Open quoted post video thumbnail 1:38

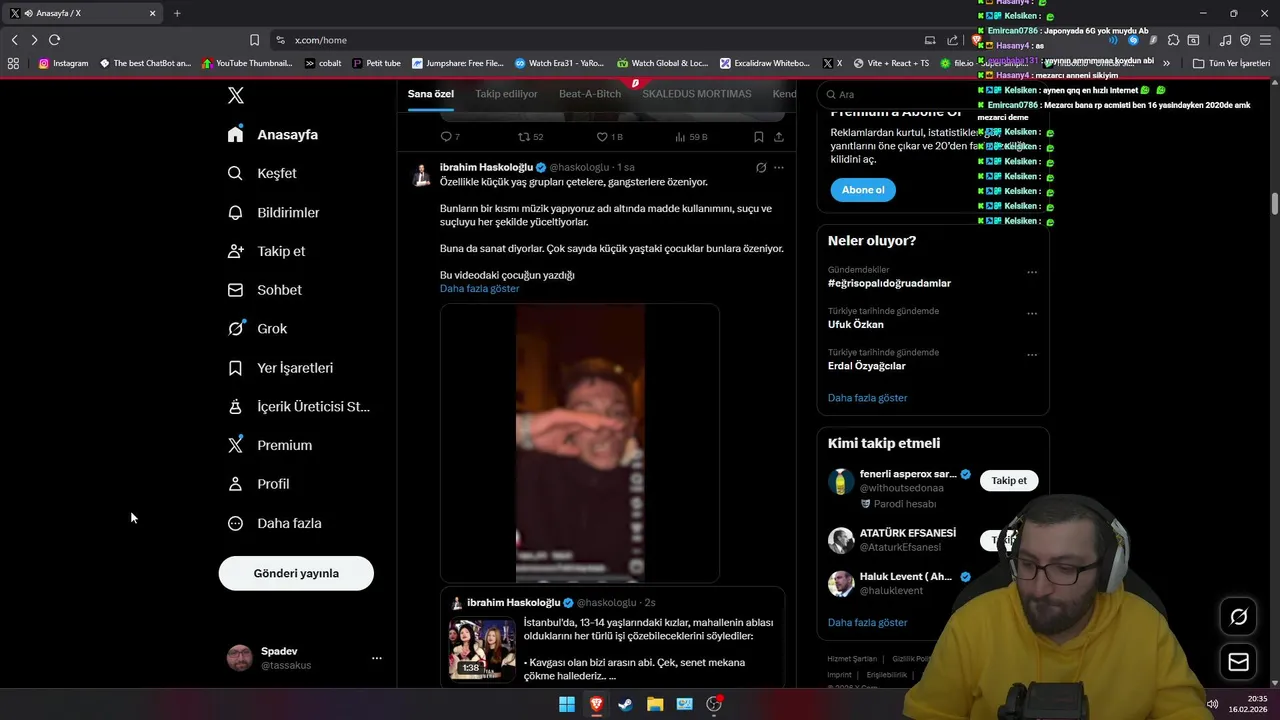[482, 649]
